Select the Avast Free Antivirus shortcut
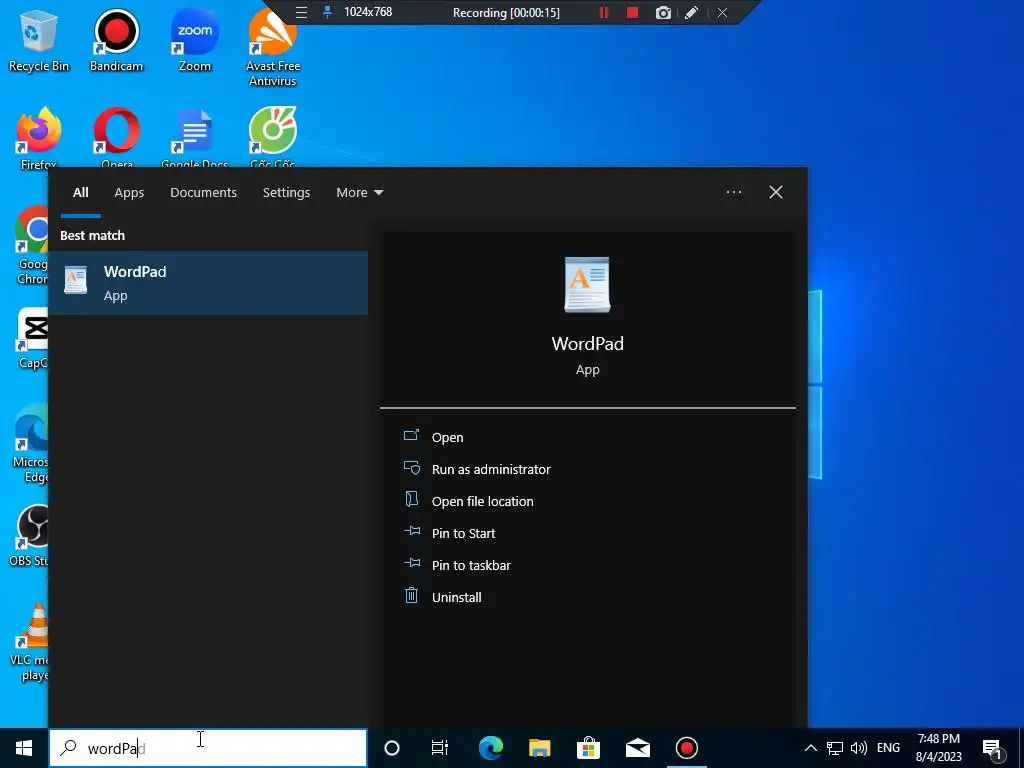This screenshot has width=1024, height=768. click(273, 47)
